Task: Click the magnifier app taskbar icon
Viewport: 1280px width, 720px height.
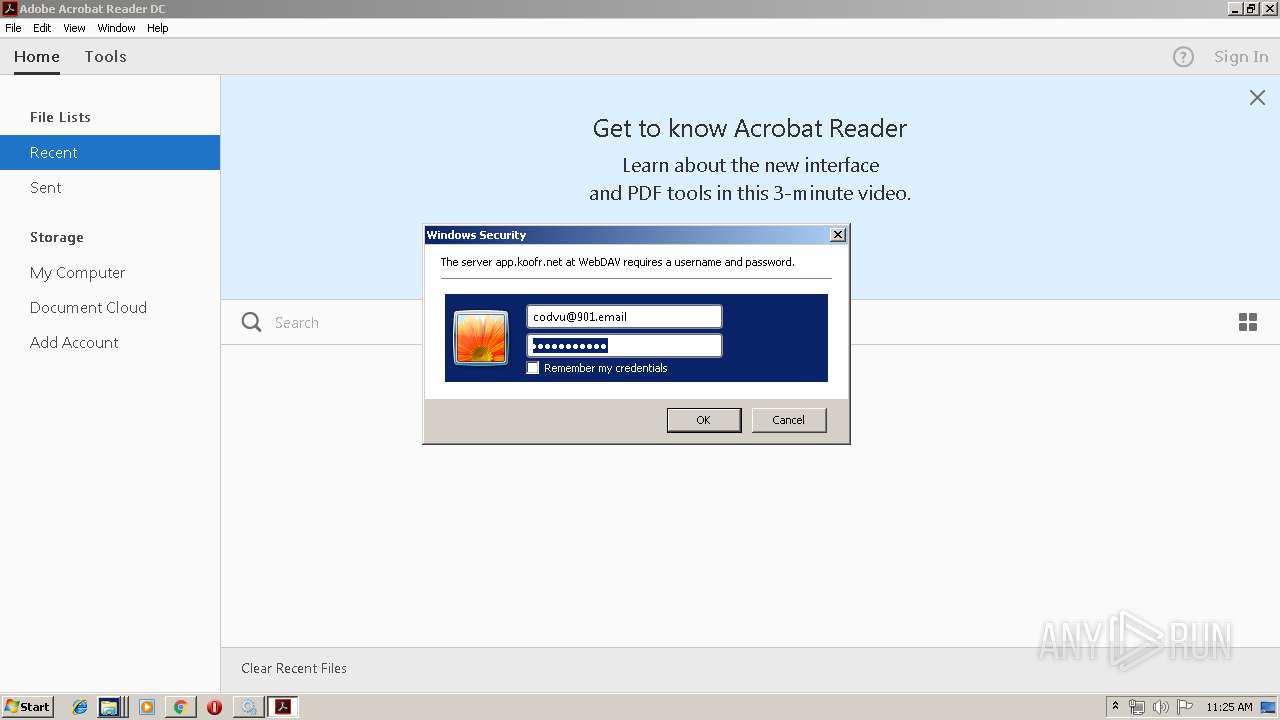Action: tap(247, 707)
